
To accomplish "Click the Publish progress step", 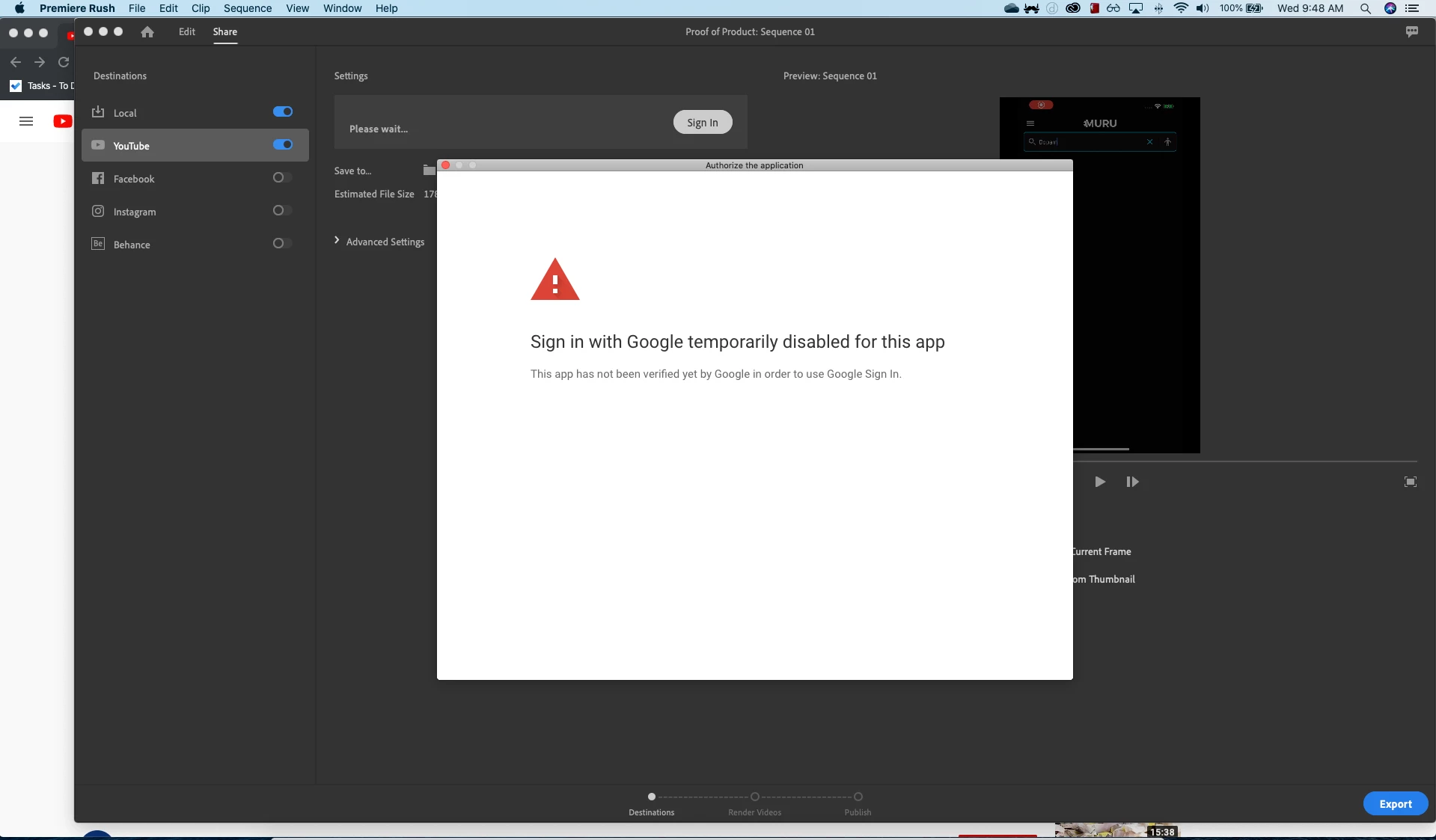I will 858,803.
